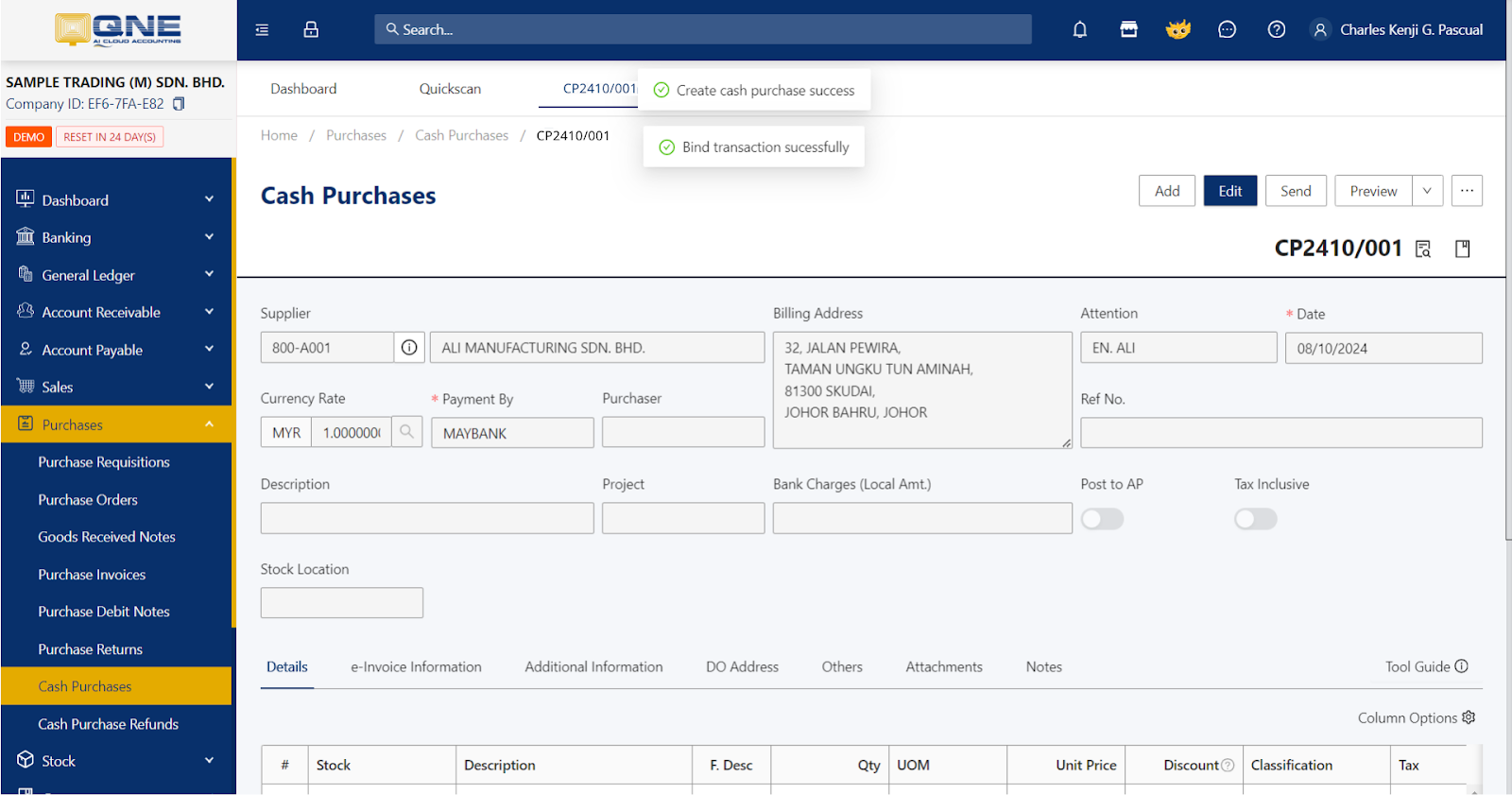The width and height of the screenshot is (1512, 811).
Task: Switch to Dashboard tab
Action: coord(303,89)
